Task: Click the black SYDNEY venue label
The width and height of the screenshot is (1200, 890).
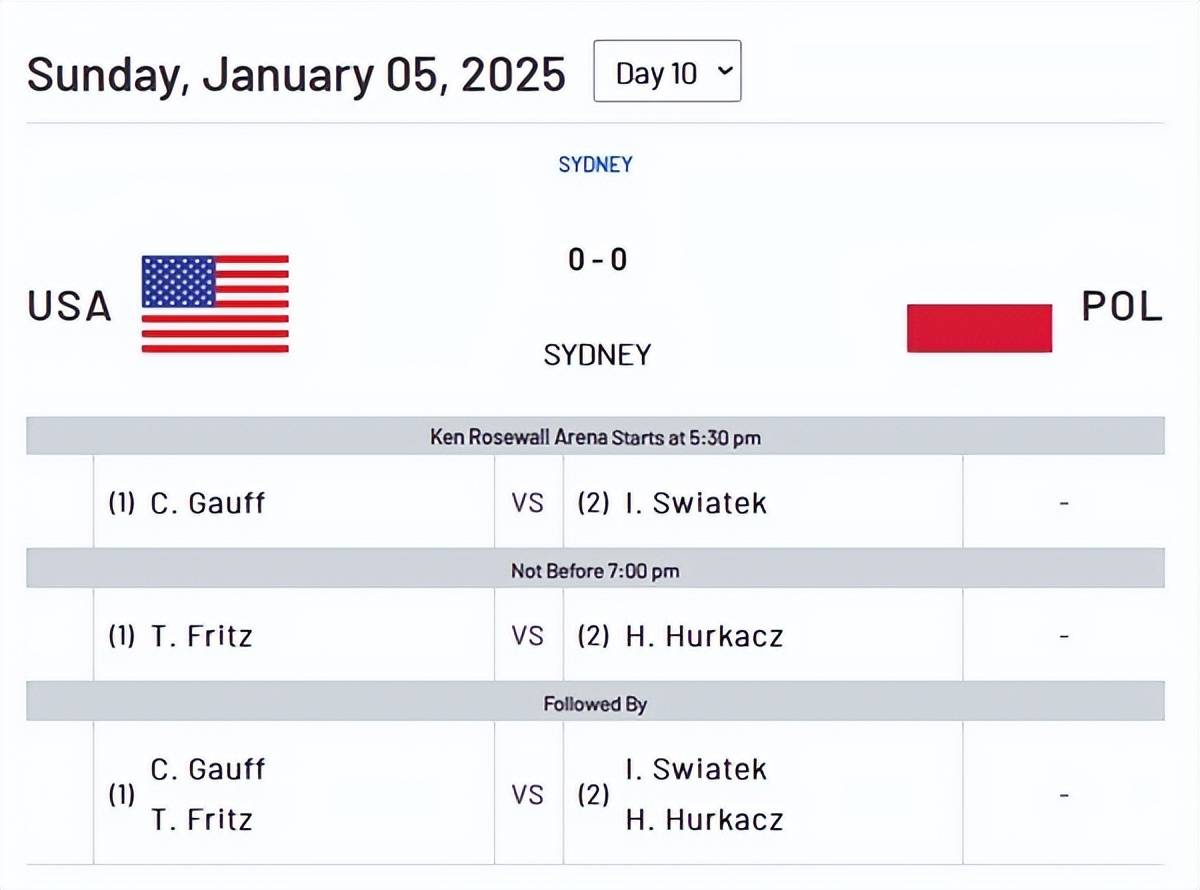Action: (597, 354)
